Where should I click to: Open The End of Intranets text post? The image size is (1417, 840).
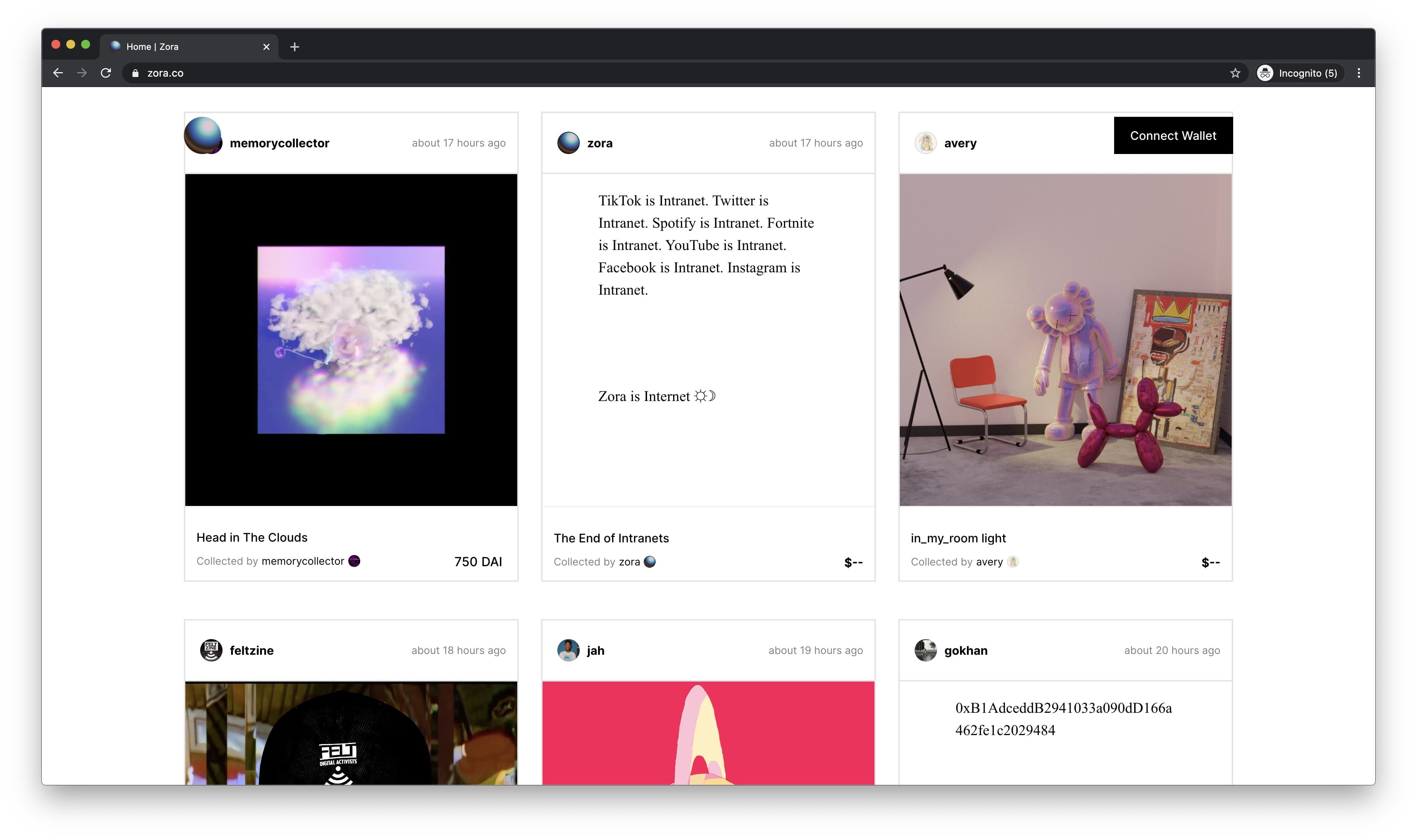[x=708, y=340]
